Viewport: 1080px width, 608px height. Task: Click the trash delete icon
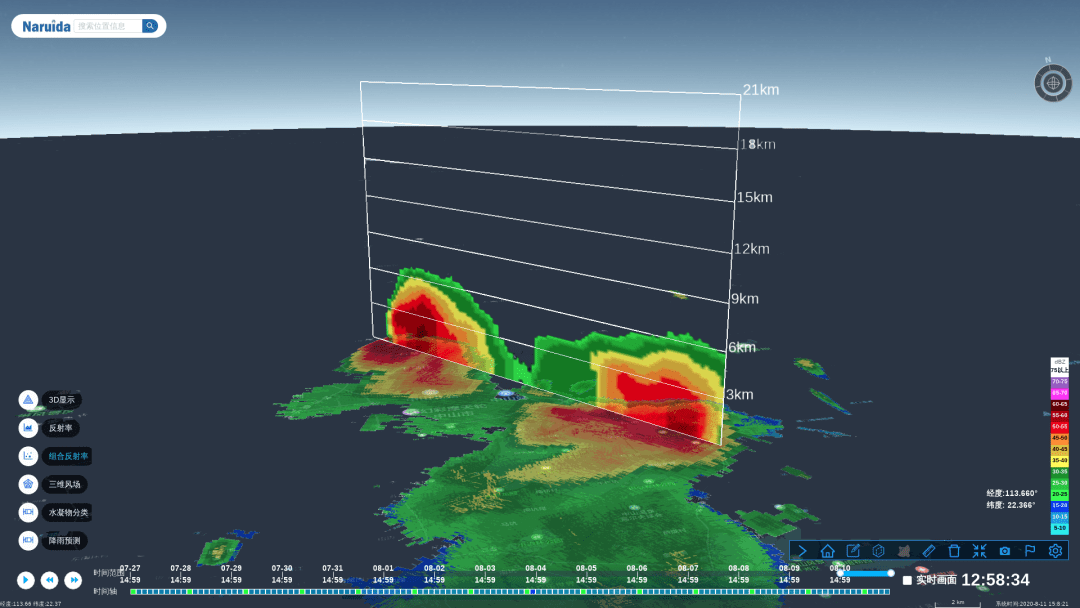click(x=954, y=550)
